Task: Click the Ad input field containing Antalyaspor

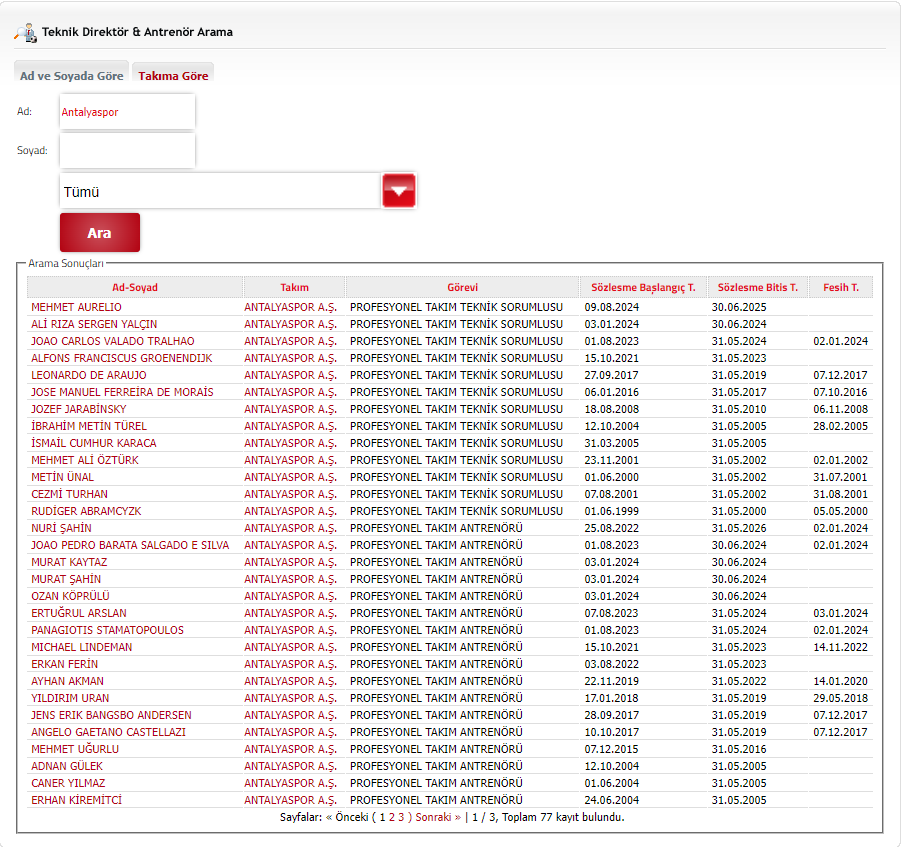Action: [127, 112]
